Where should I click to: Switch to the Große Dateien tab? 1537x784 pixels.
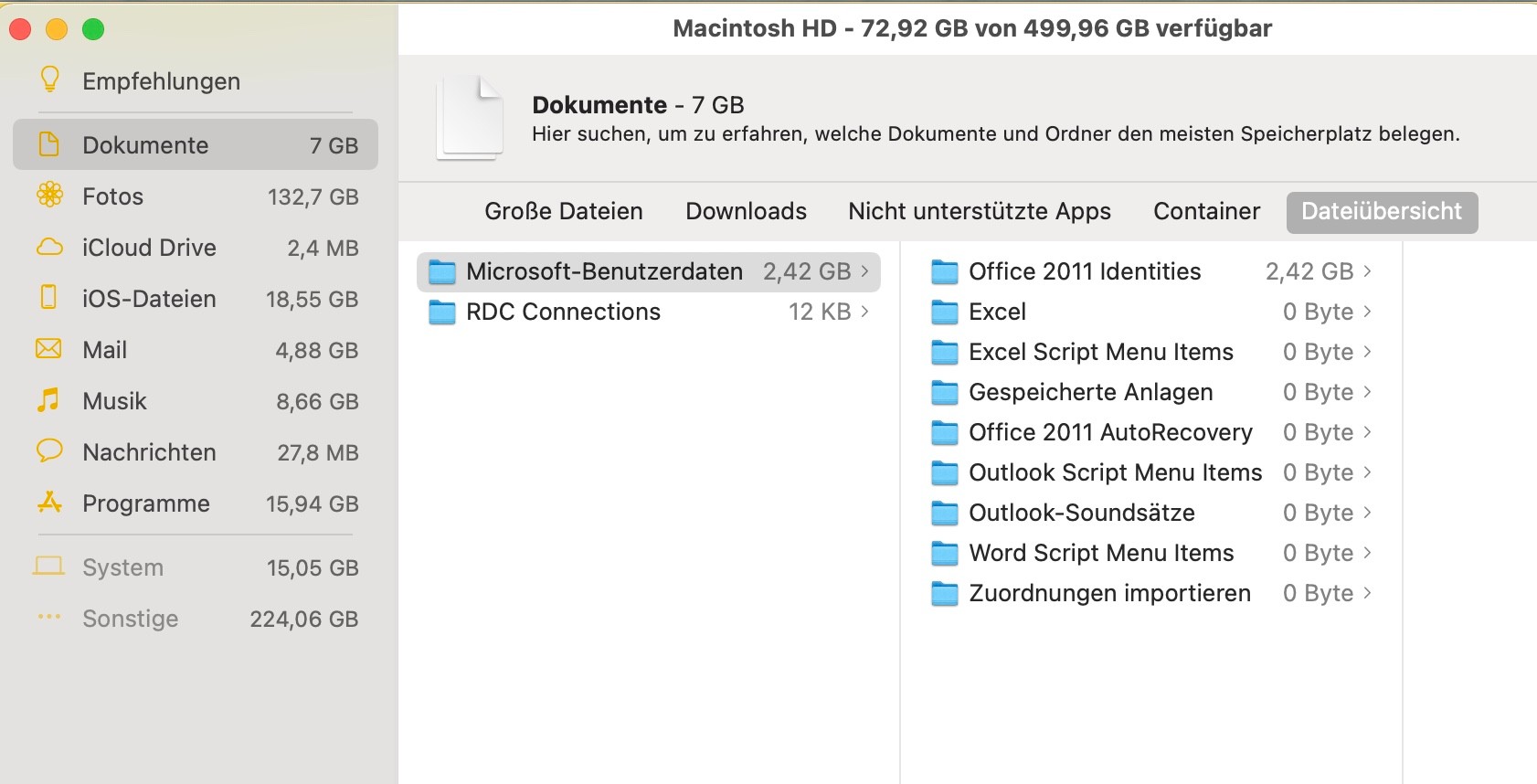click(563, 211)
